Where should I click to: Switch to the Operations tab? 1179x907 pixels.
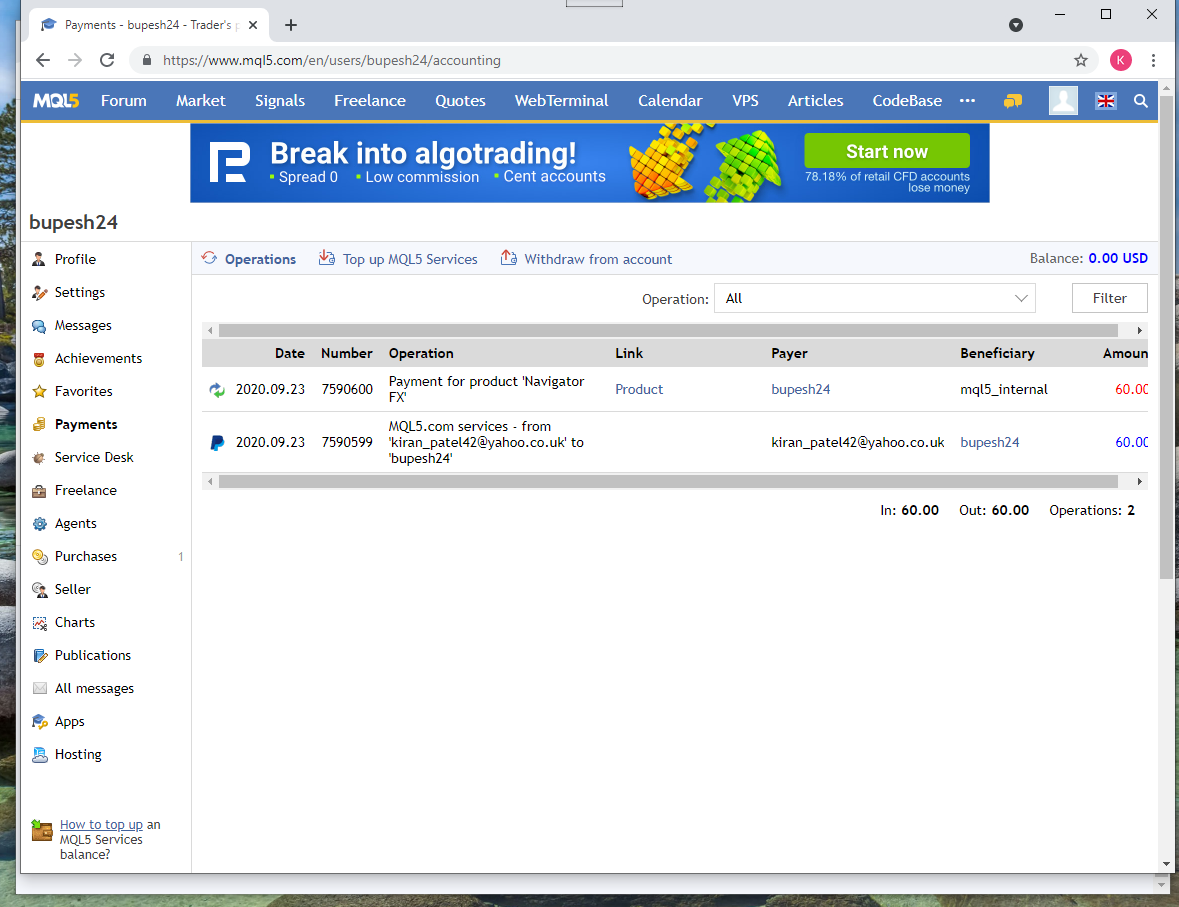pos(249,259)
